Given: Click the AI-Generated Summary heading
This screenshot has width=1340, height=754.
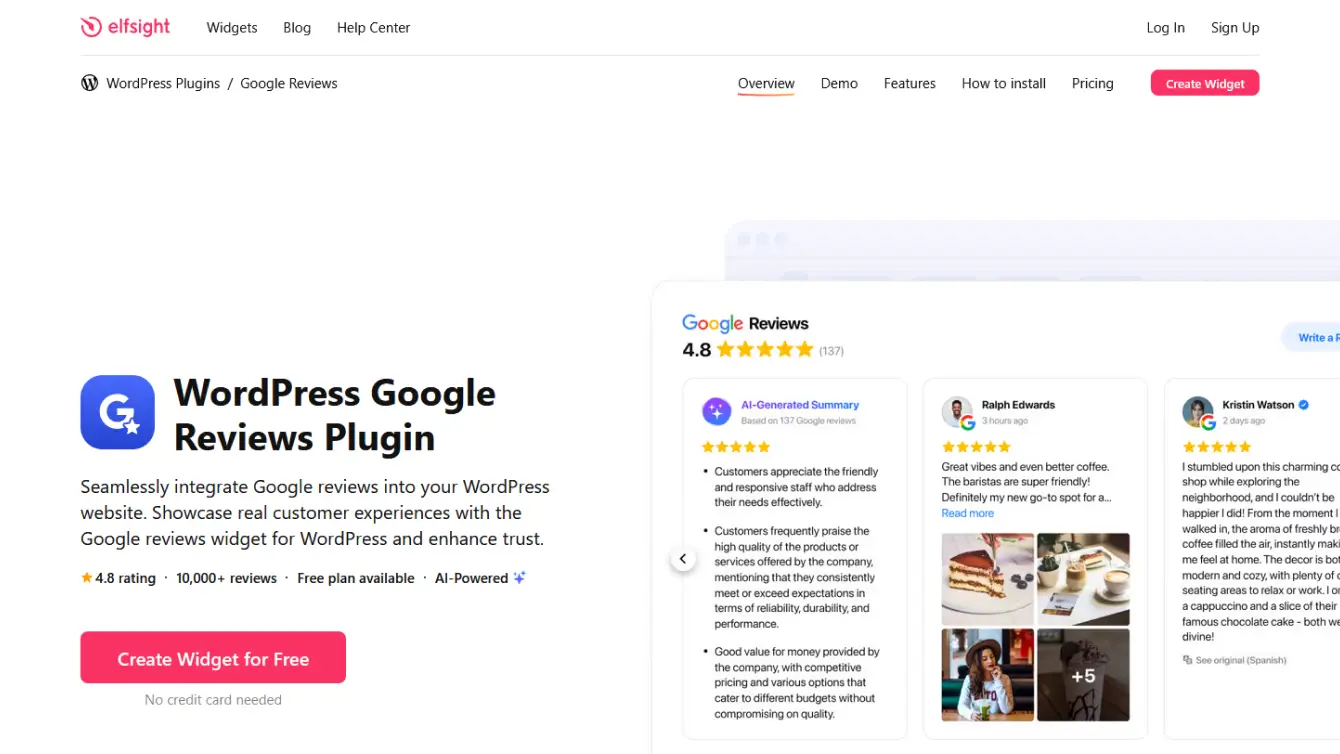Looking at the screenshot, I should point(800,405).
